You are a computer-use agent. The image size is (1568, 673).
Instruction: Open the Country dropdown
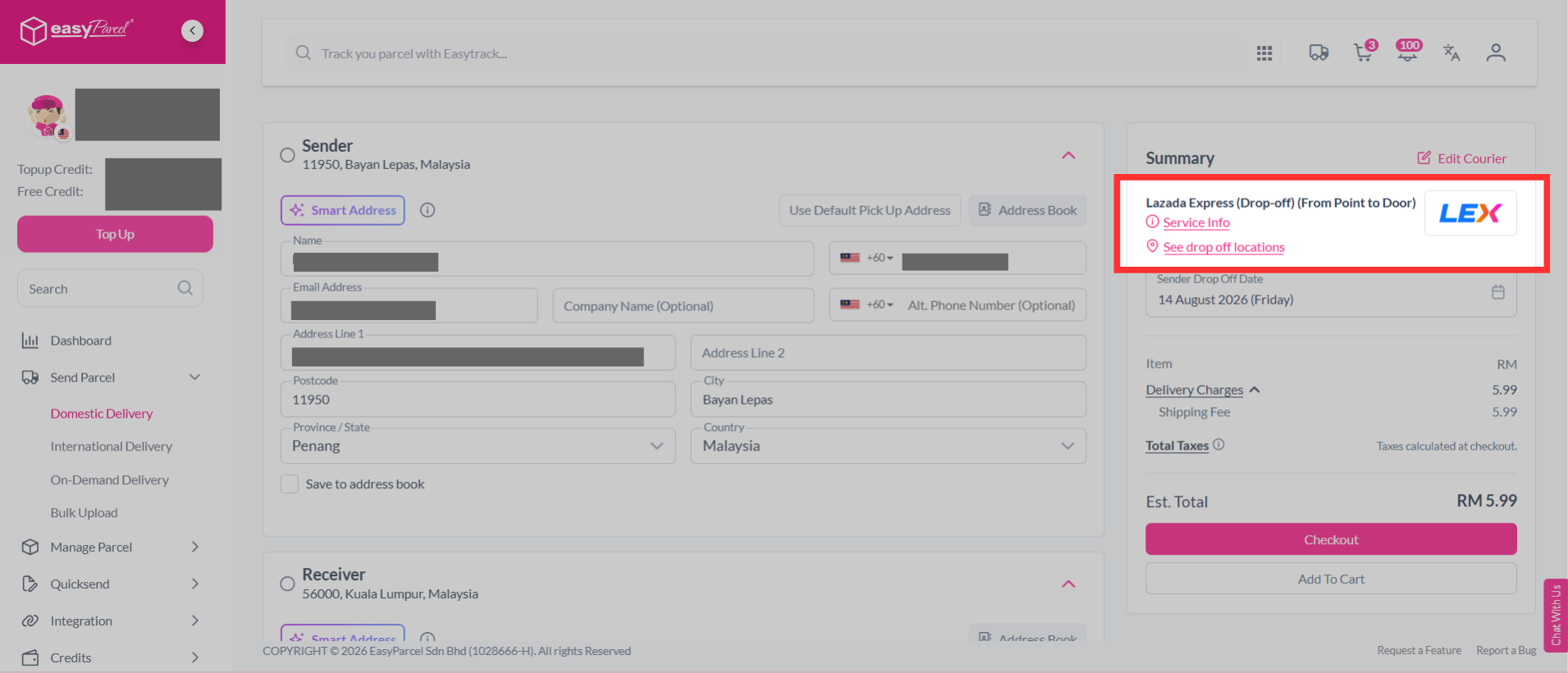pos(889,446)
